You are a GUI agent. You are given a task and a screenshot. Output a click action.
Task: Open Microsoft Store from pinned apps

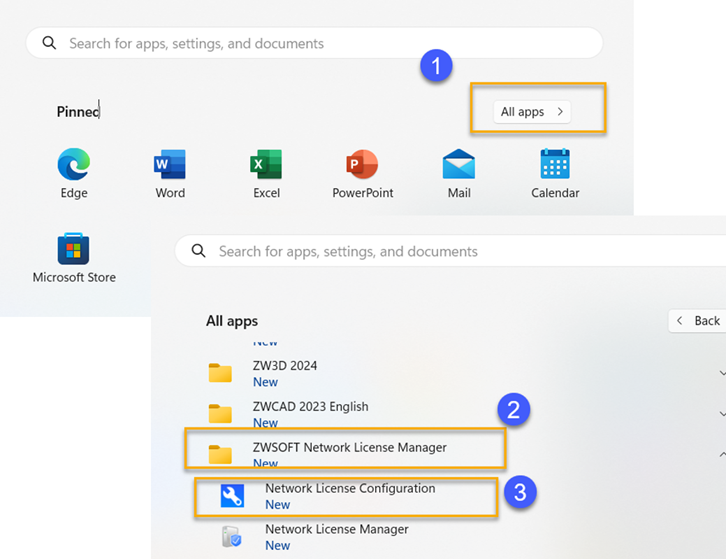point(74,258)
